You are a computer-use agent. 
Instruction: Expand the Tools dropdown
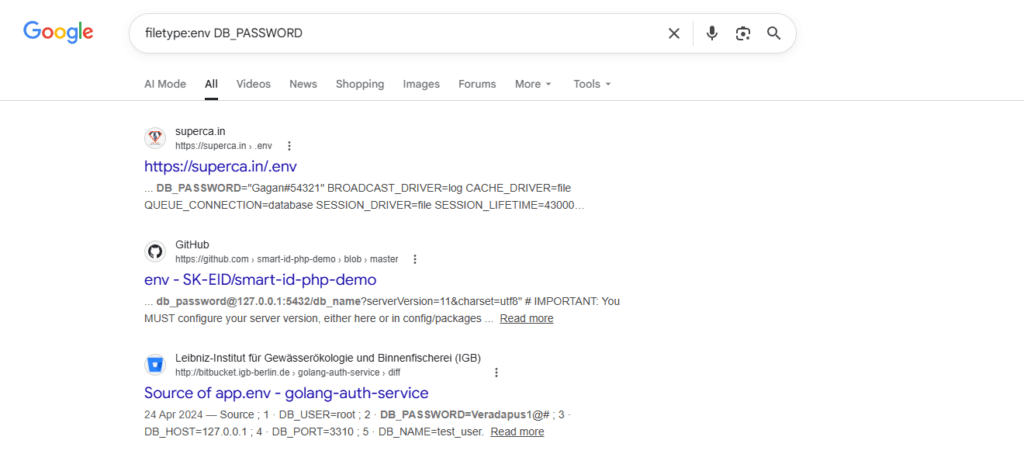pos(592,84)
